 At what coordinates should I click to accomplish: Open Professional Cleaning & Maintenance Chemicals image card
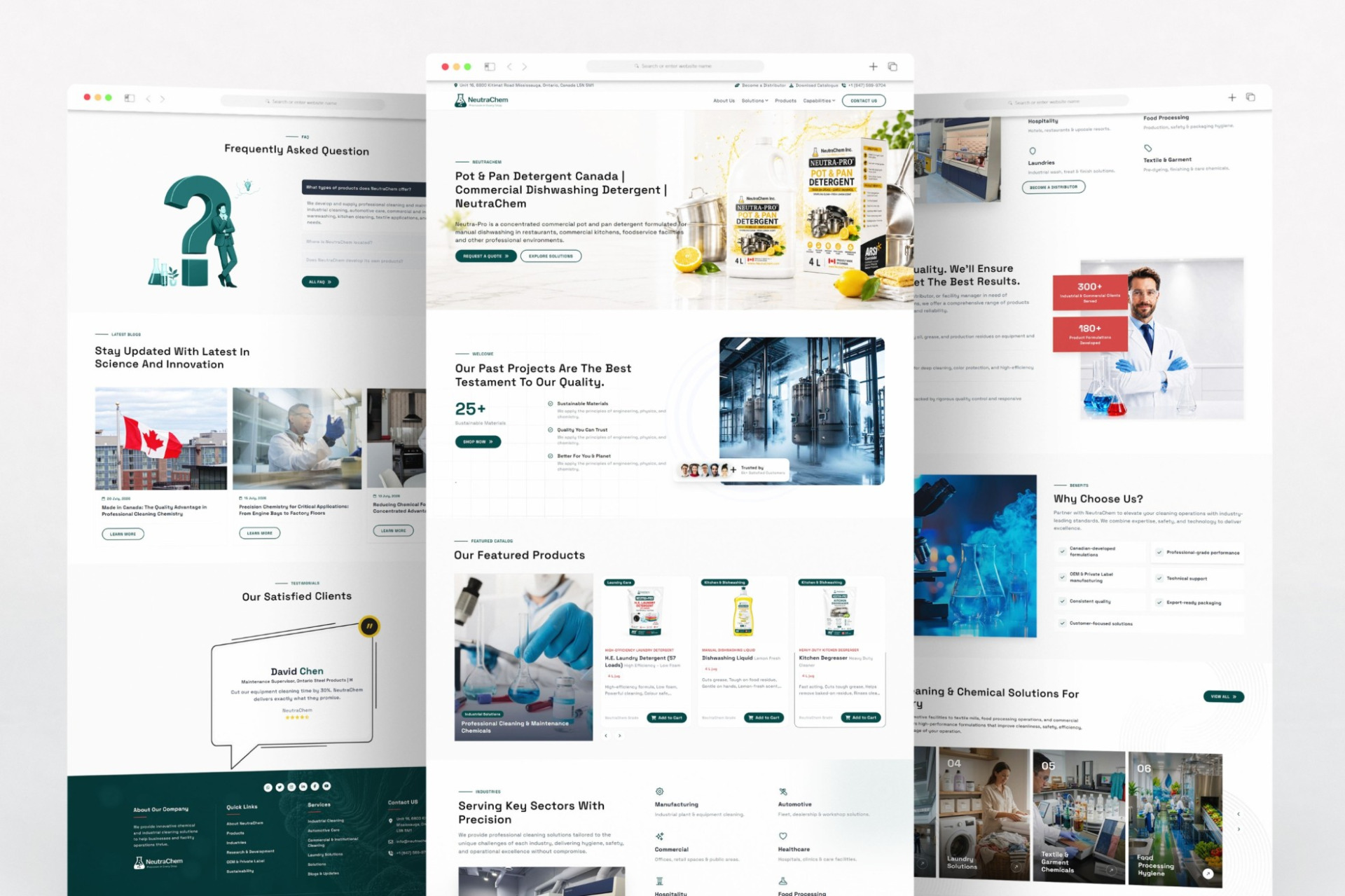(x=523, y=657)
